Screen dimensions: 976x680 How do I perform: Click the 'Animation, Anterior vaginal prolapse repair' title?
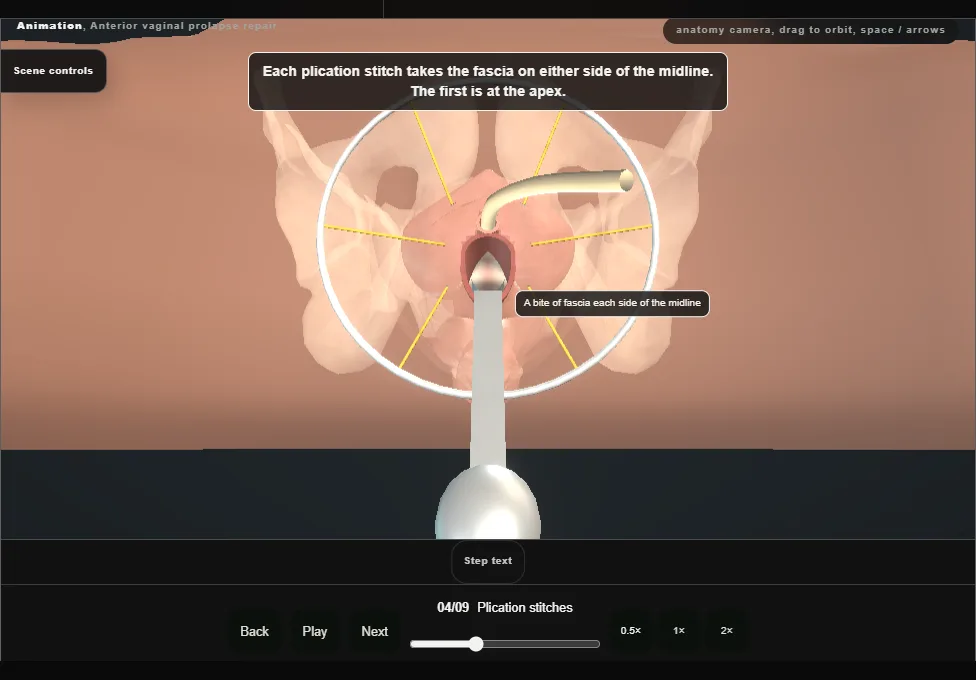pos(146,26)
